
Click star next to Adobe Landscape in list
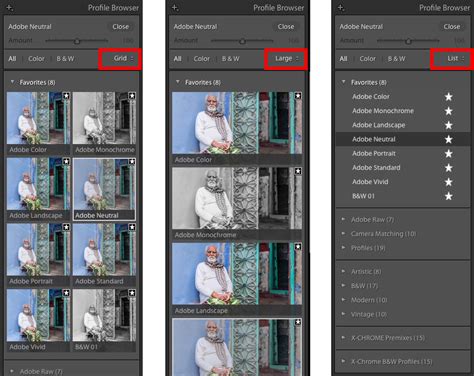(449, 125)
